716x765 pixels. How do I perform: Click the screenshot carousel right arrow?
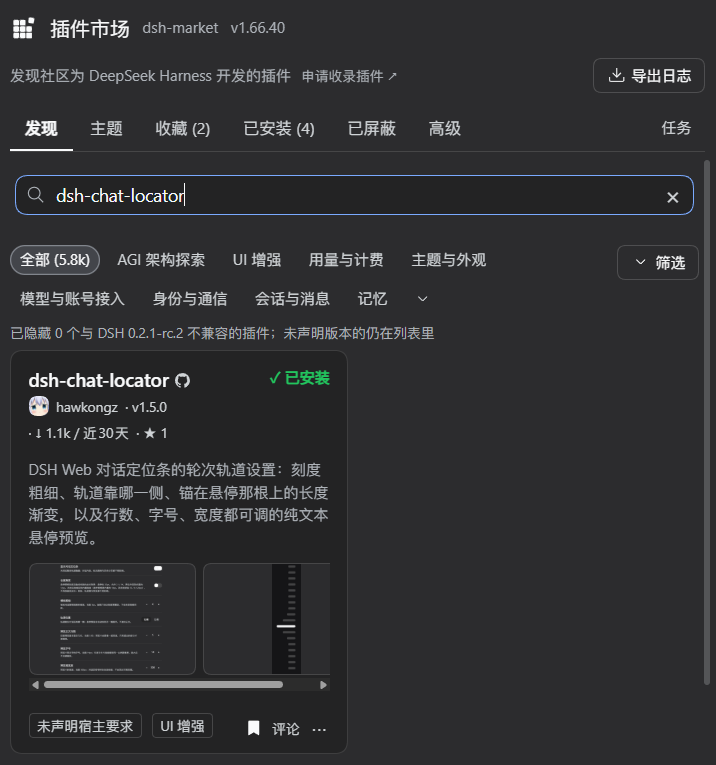pyautogui.click(x=323, y=684)
